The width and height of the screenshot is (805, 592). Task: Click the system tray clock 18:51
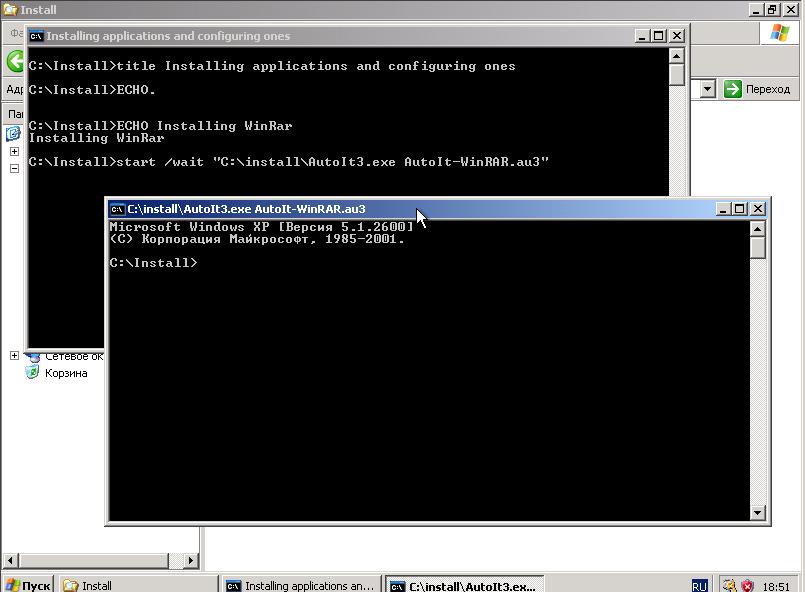776,586
